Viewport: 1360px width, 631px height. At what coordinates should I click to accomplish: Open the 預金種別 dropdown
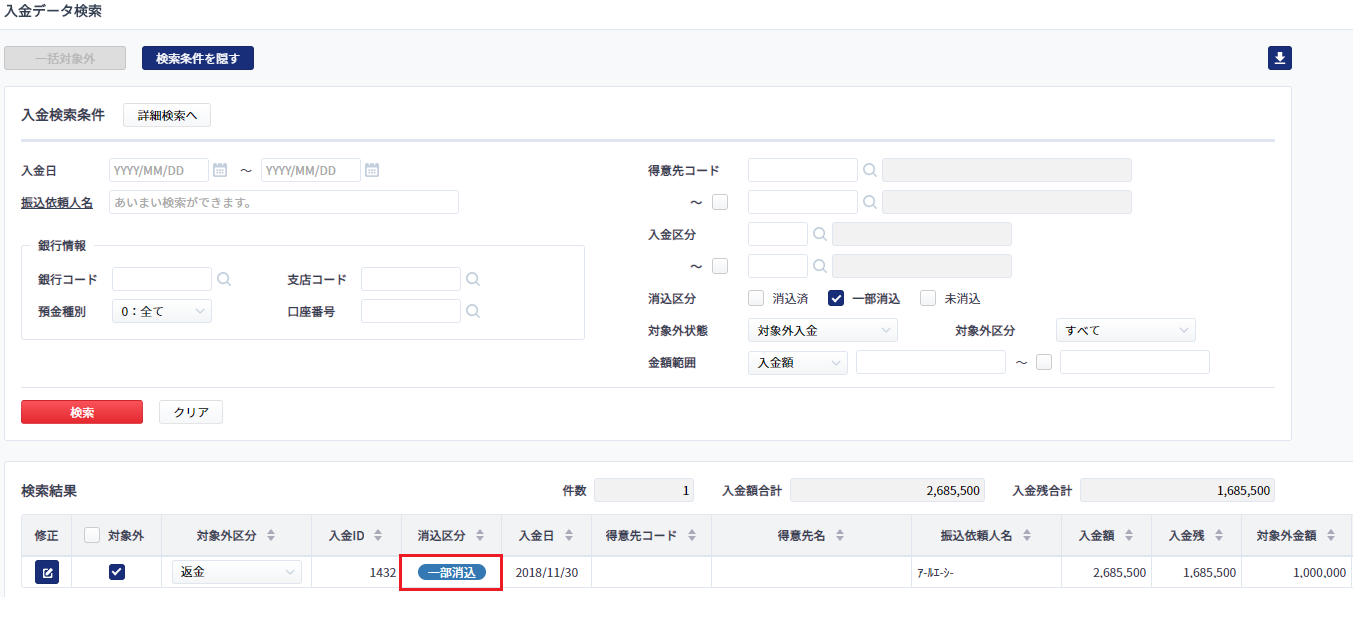162,311
